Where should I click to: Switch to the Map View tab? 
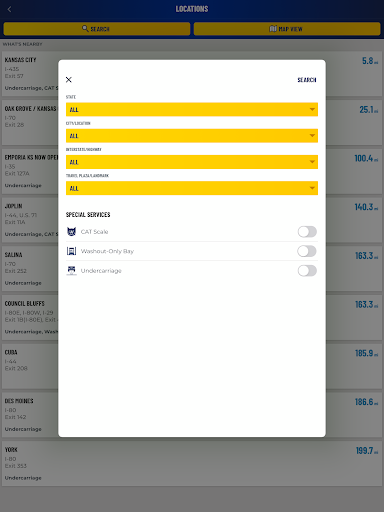287,29
